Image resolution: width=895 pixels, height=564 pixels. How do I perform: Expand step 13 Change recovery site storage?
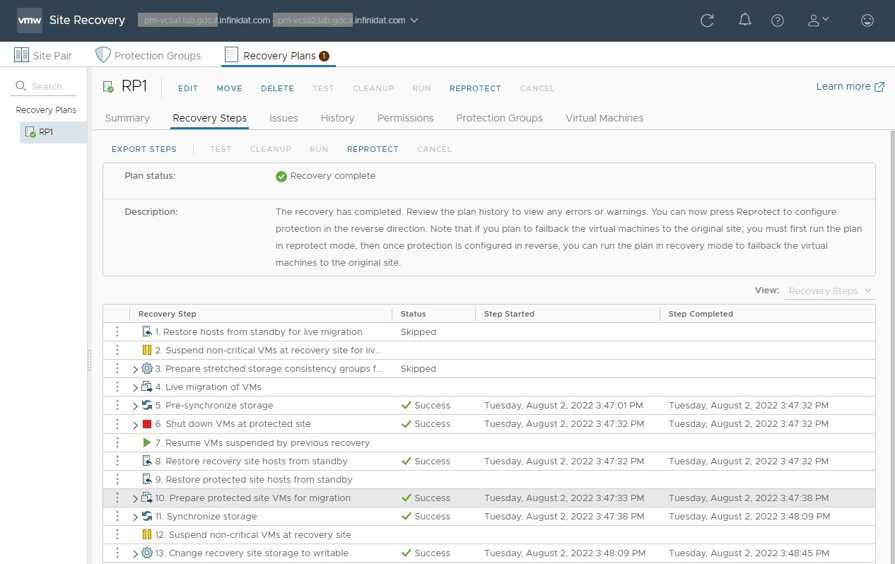tap(135, 554)
